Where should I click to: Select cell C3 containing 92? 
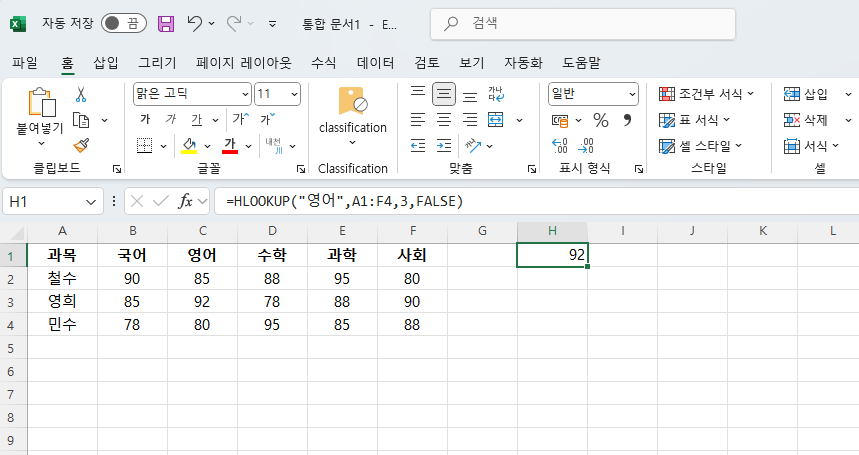coord(202,302)
